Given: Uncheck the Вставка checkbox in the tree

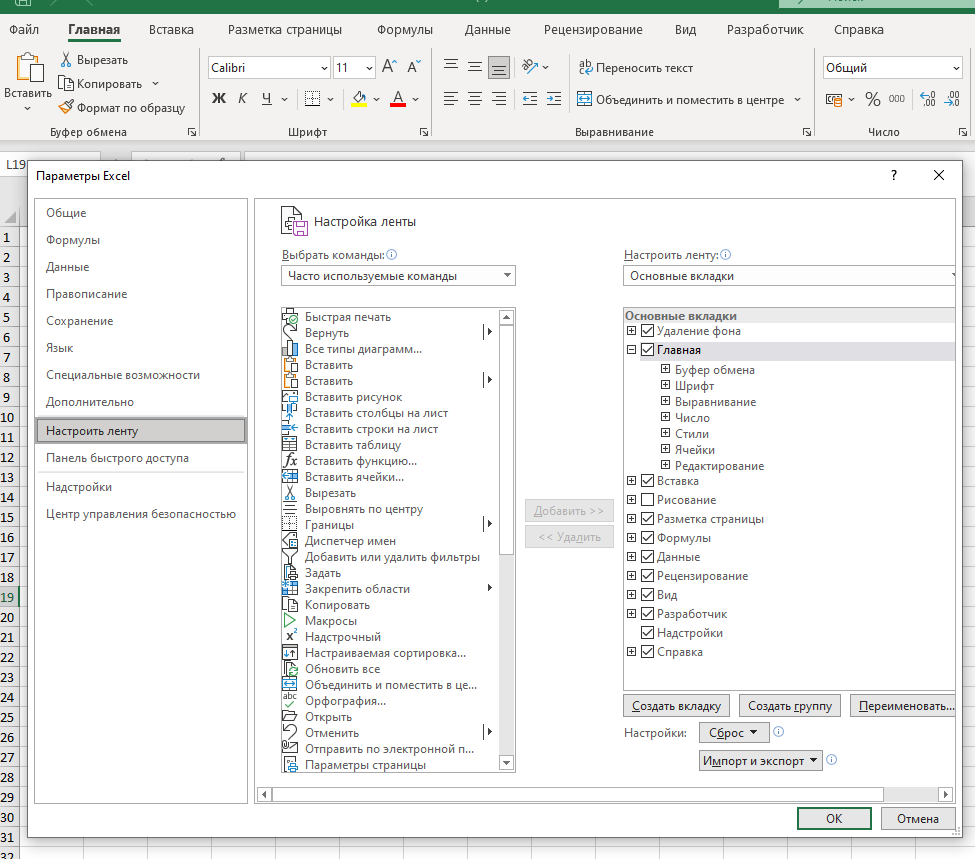Looking at the screenshot, I should [x=647, y=481].
